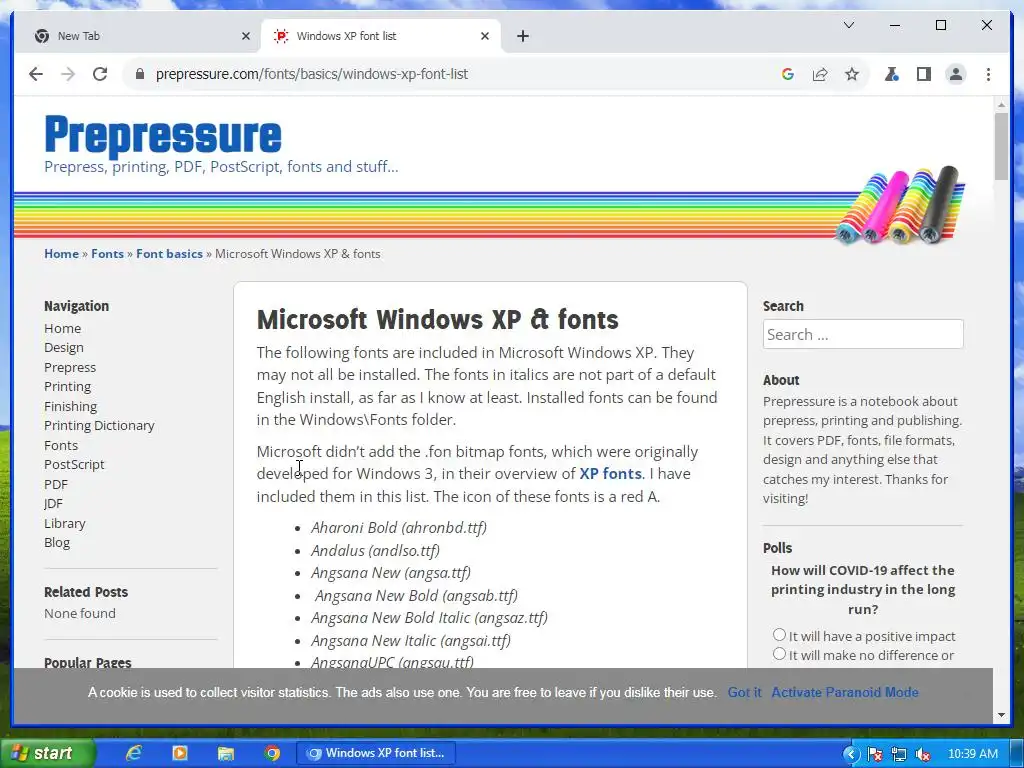Open Blog in the Navigation sidebar
Image resolution: width=1024 pixels, height=768 pixels.
pyautogui.click(x=57, y=542)
